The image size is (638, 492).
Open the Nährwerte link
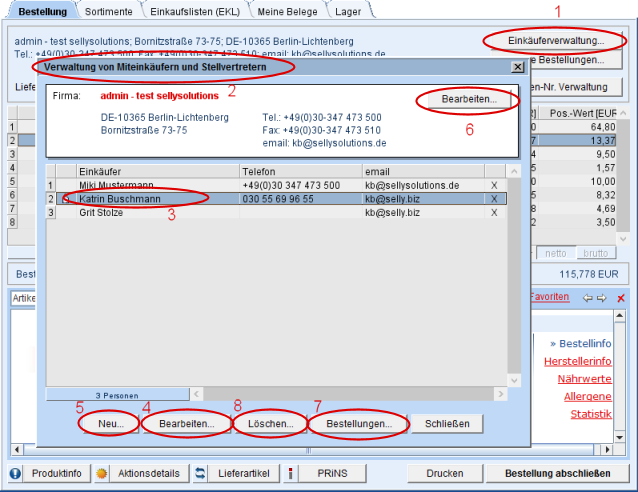coord(585,379)
